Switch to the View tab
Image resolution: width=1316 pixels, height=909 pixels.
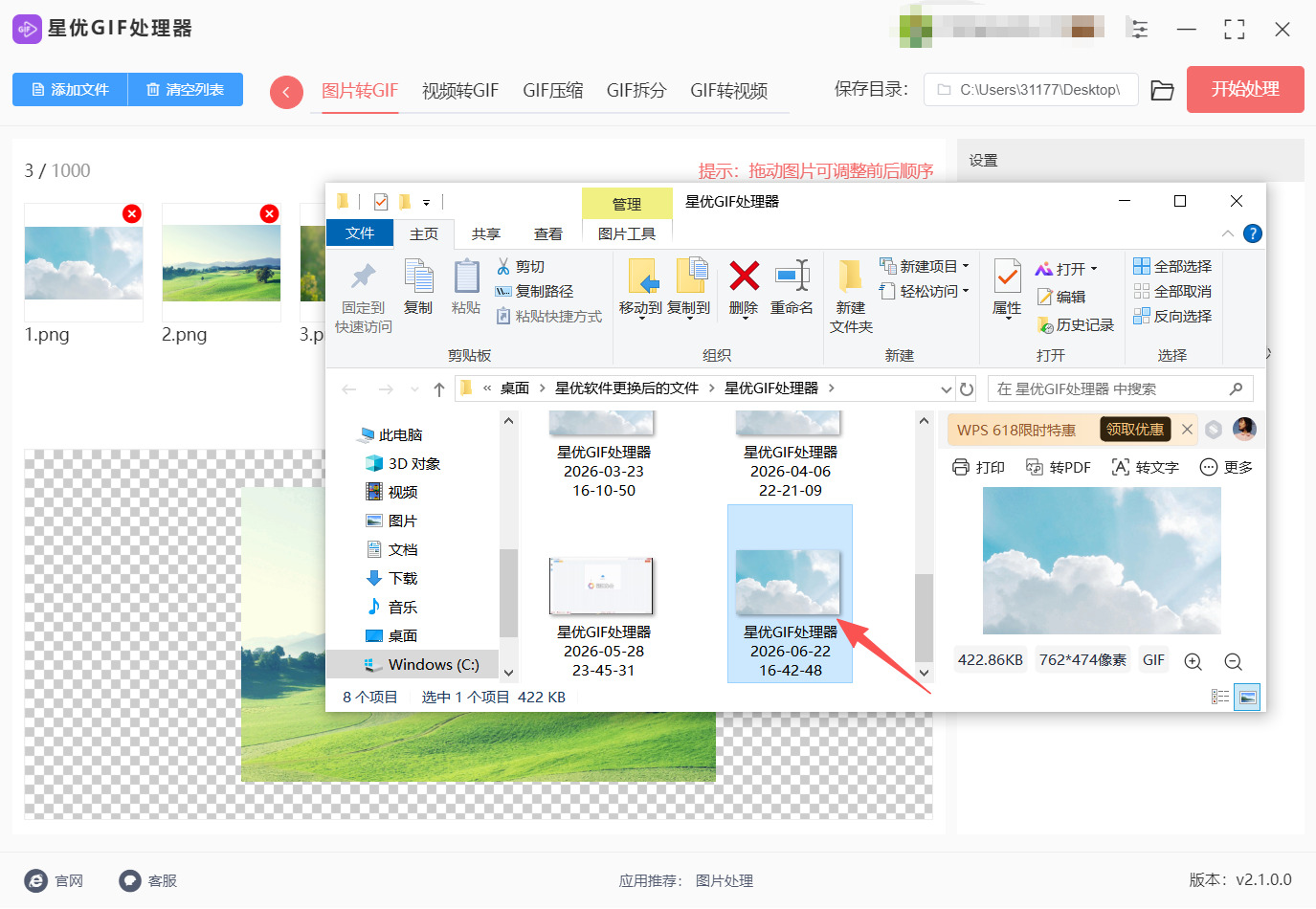point(548,233)
